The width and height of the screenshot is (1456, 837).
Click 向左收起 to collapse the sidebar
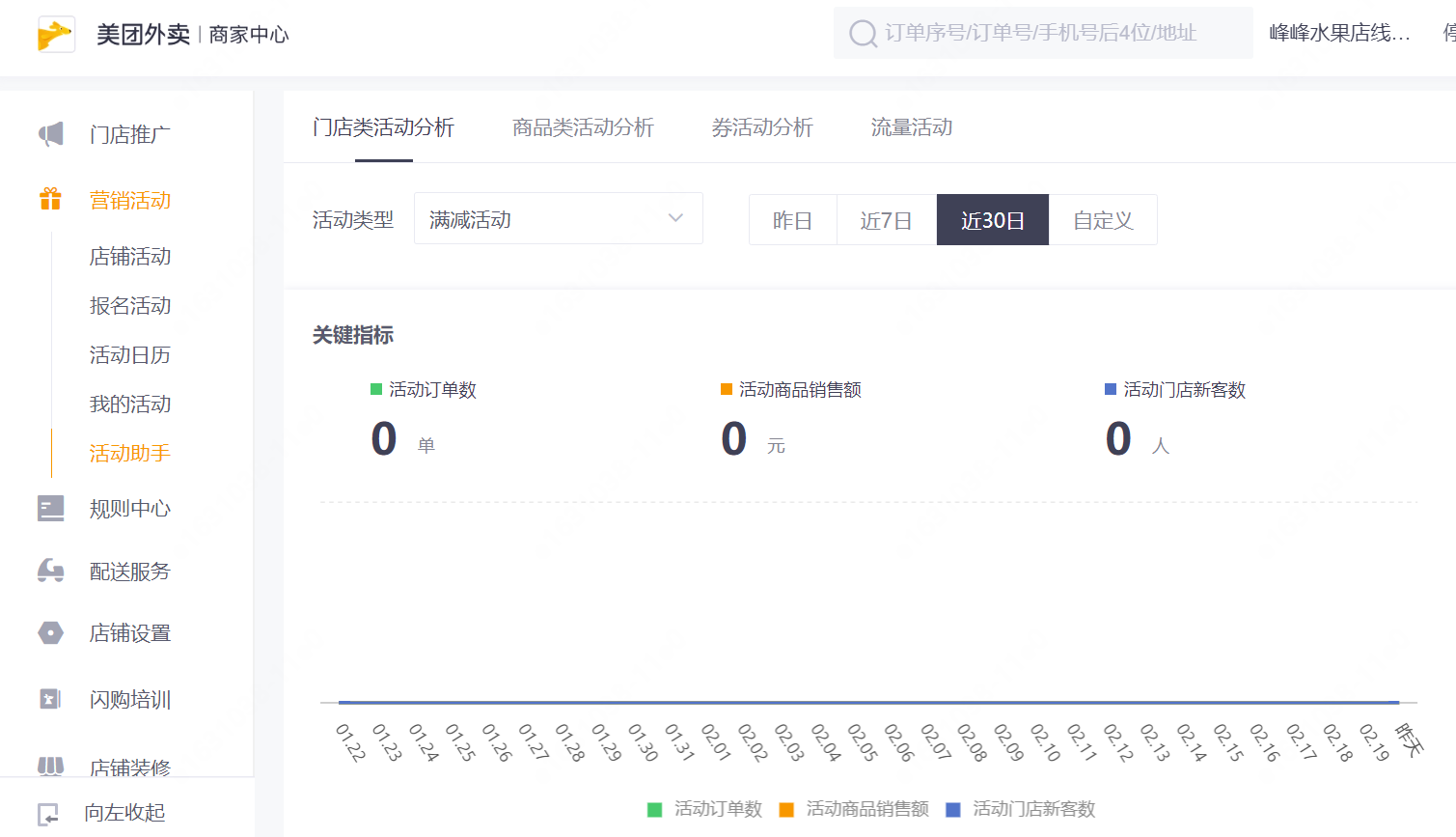tap(124, 813)
